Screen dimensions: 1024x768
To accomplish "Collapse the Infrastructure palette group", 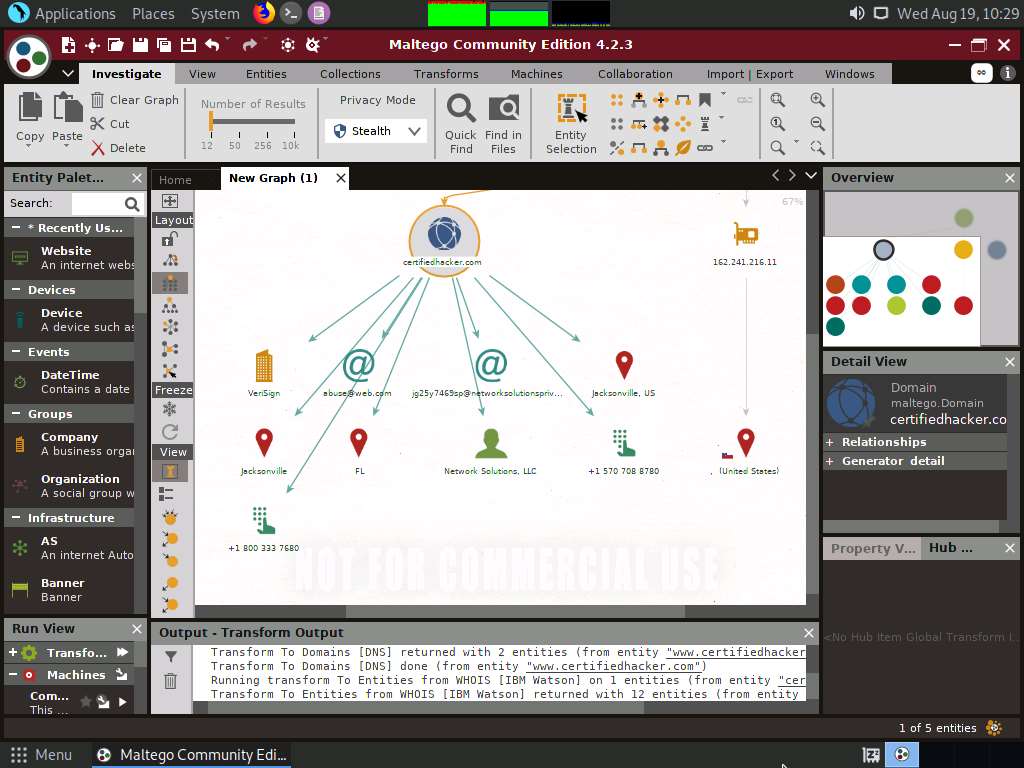I will pos(16,517).
